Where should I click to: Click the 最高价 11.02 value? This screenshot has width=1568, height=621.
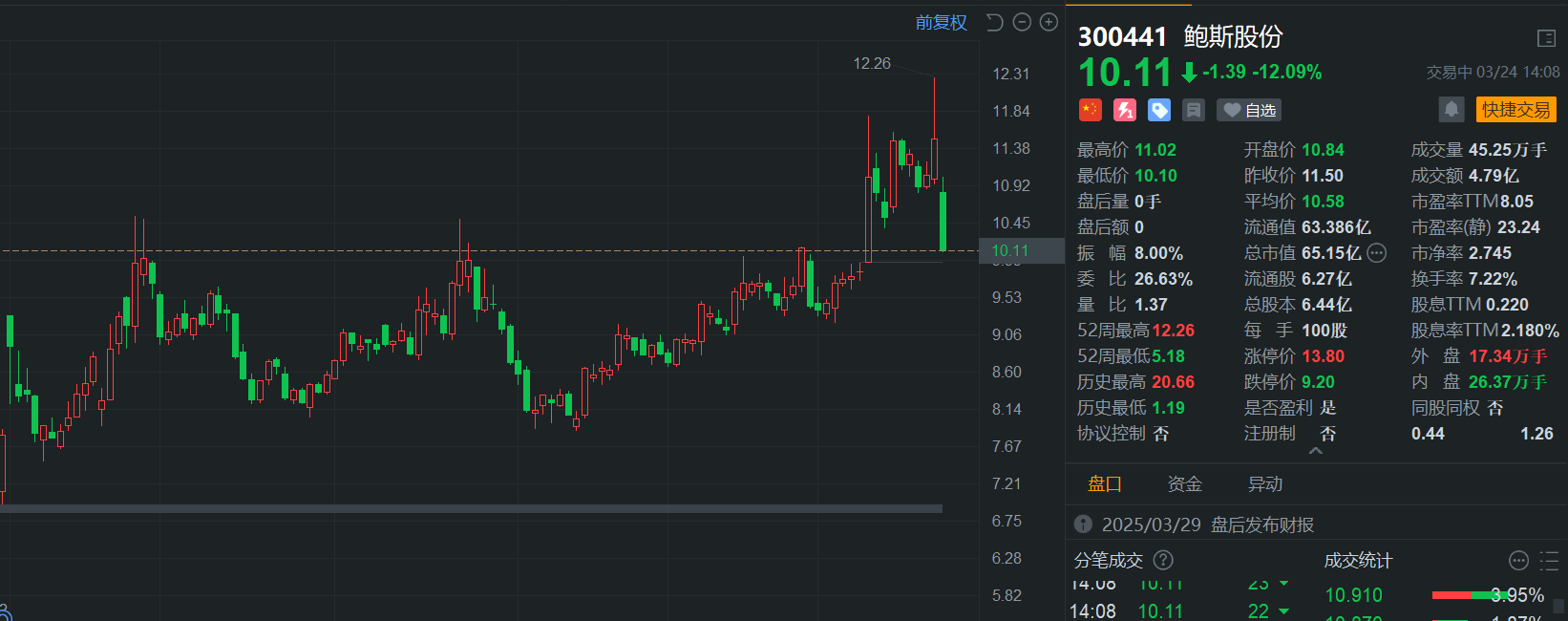[1155, 150]
